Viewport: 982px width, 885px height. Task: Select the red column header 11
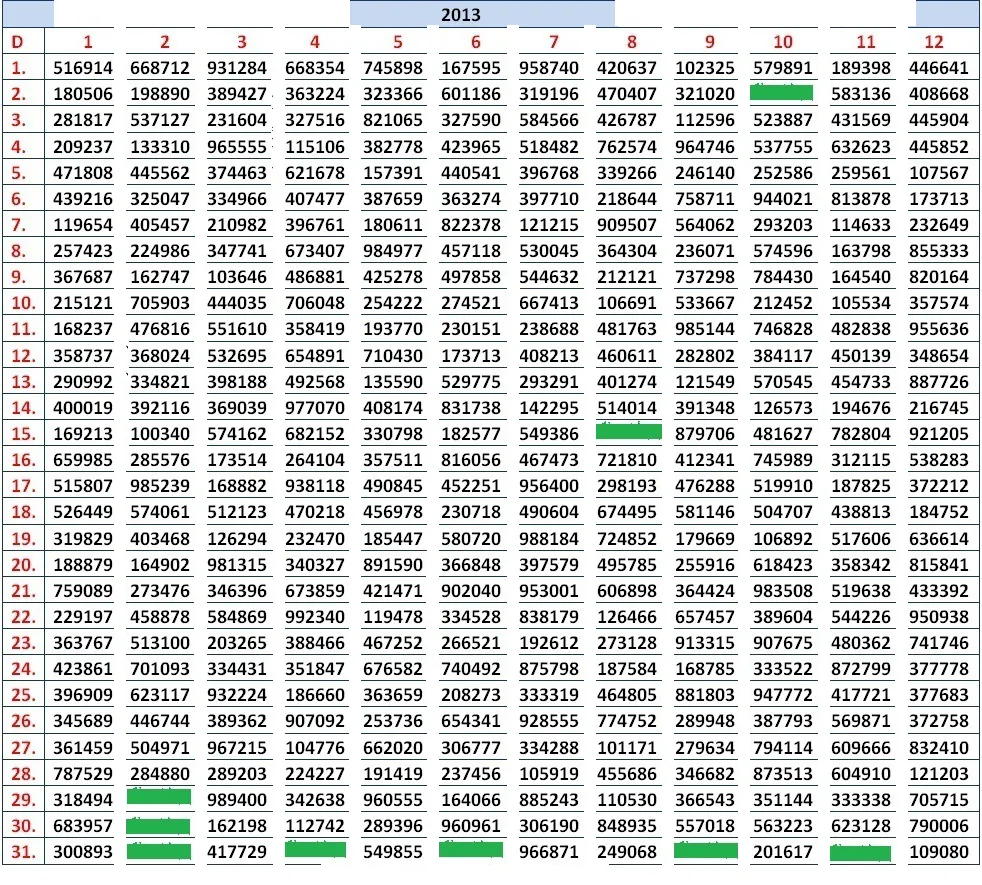coord(866,42)
